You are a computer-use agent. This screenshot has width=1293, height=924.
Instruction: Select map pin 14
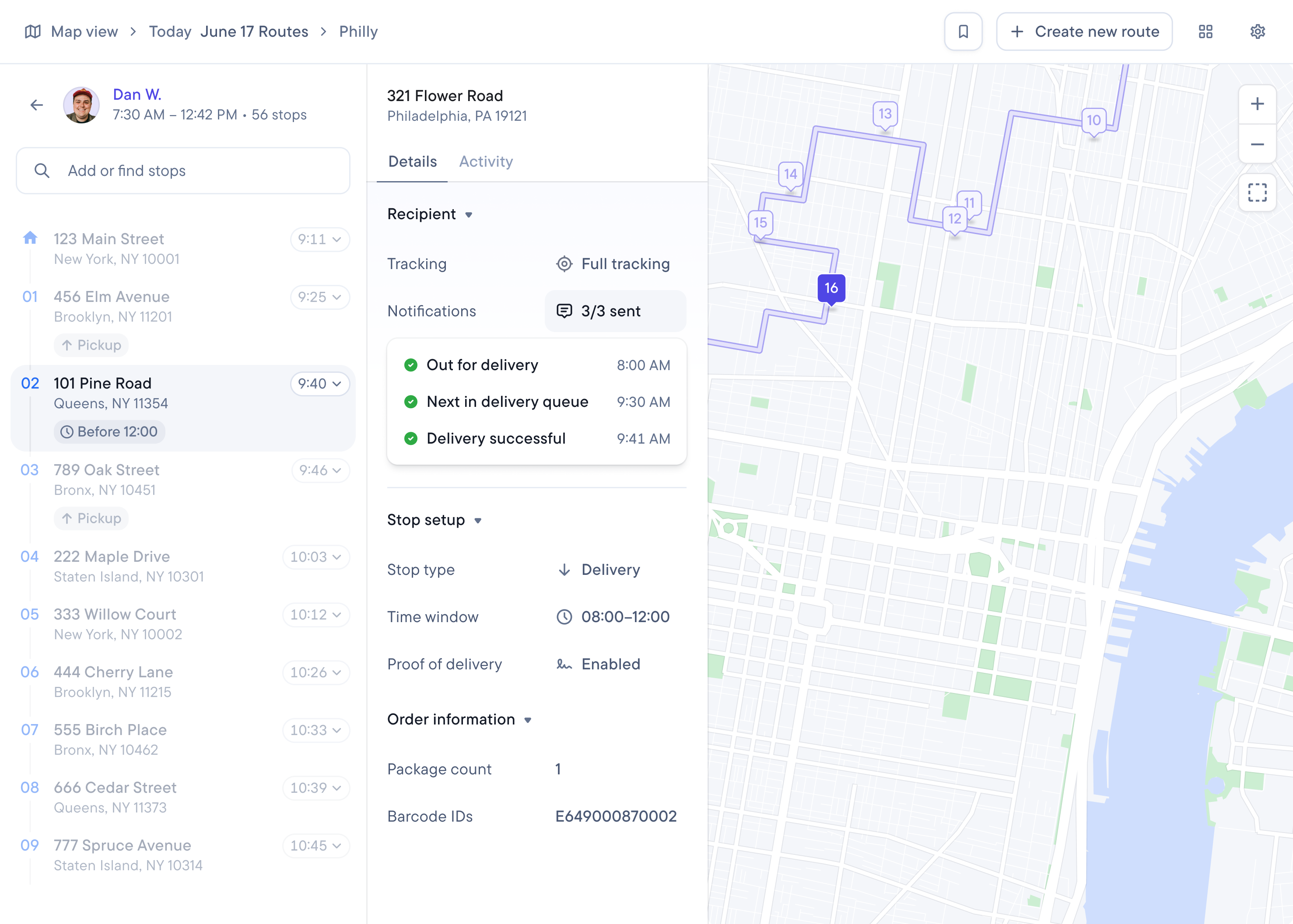791,175
